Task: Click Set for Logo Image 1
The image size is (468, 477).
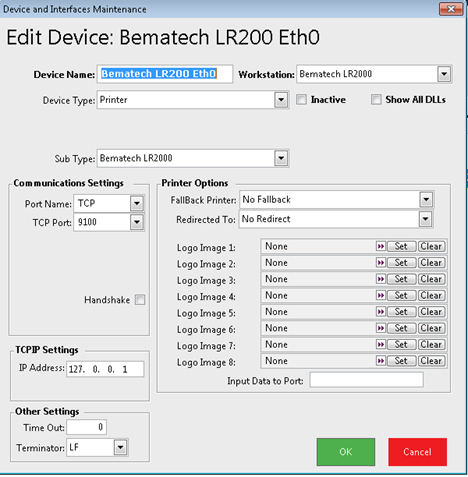Action: [401, 247]
